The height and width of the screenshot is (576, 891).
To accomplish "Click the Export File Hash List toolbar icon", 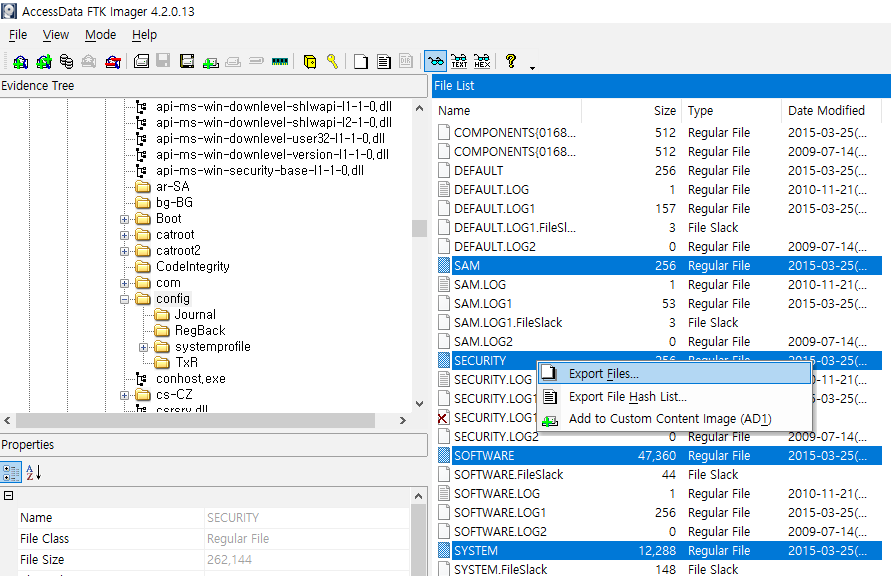I will (x=384, y=61).
